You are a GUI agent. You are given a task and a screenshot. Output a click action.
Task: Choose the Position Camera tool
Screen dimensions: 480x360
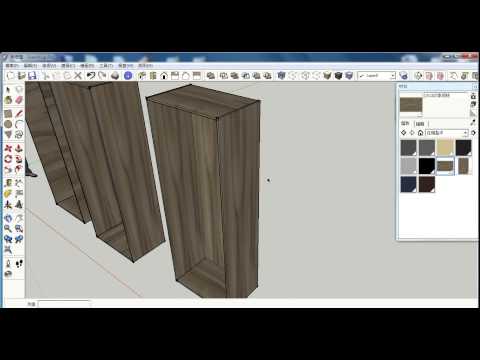[8, 264]
